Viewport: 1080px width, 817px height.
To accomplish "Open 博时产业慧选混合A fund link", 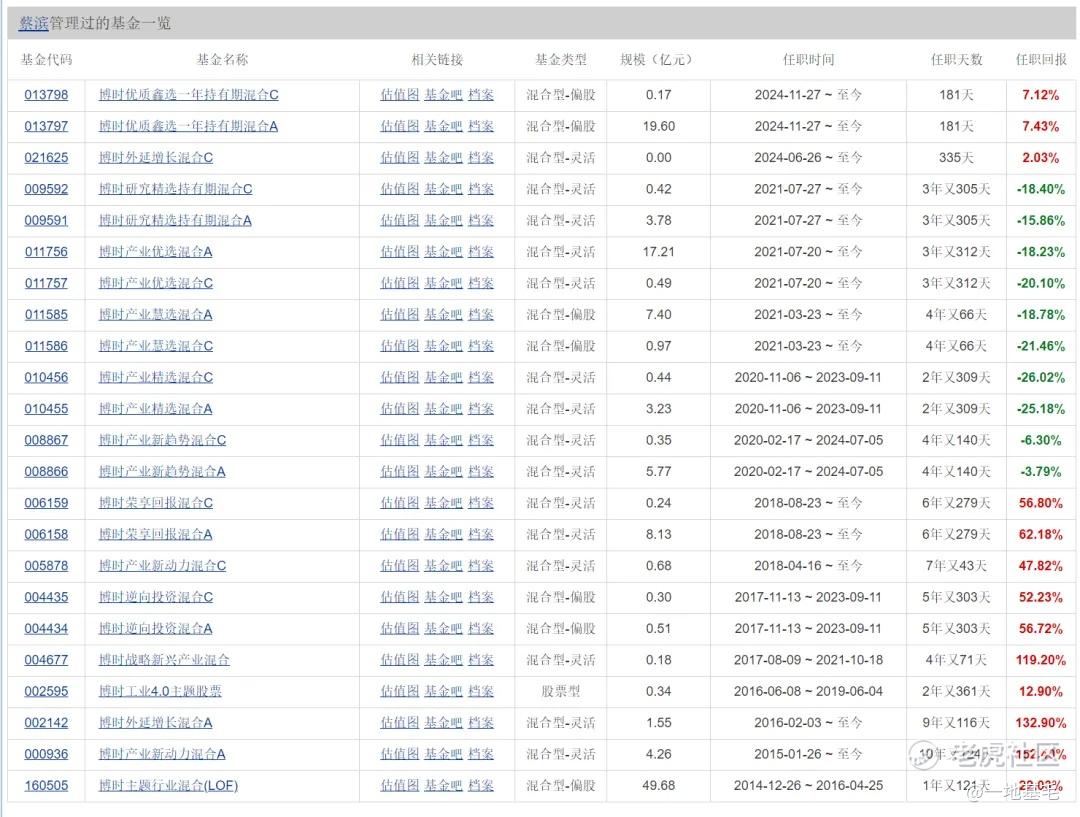I will click(155, 315).
